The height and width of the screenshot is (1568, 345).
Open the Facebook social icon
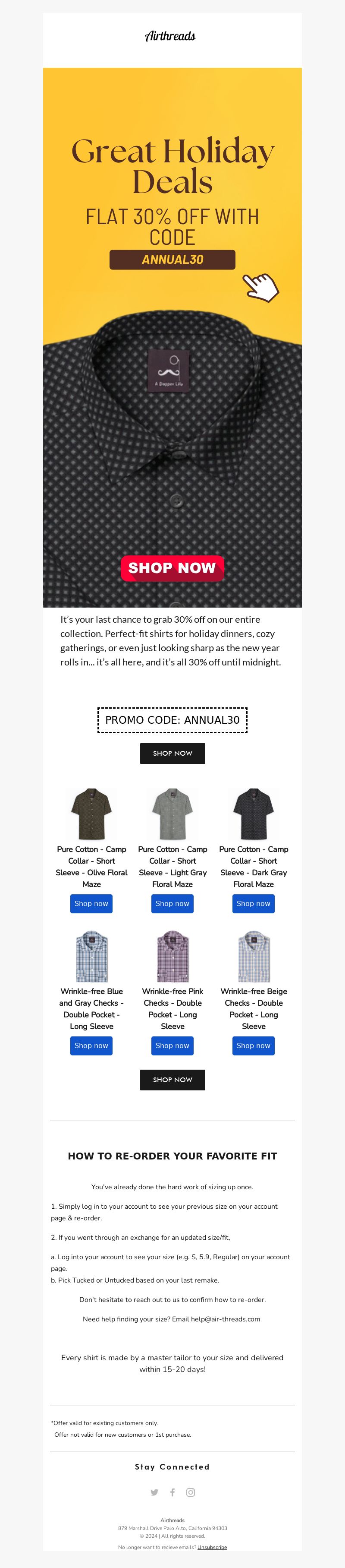(172, 1492)
